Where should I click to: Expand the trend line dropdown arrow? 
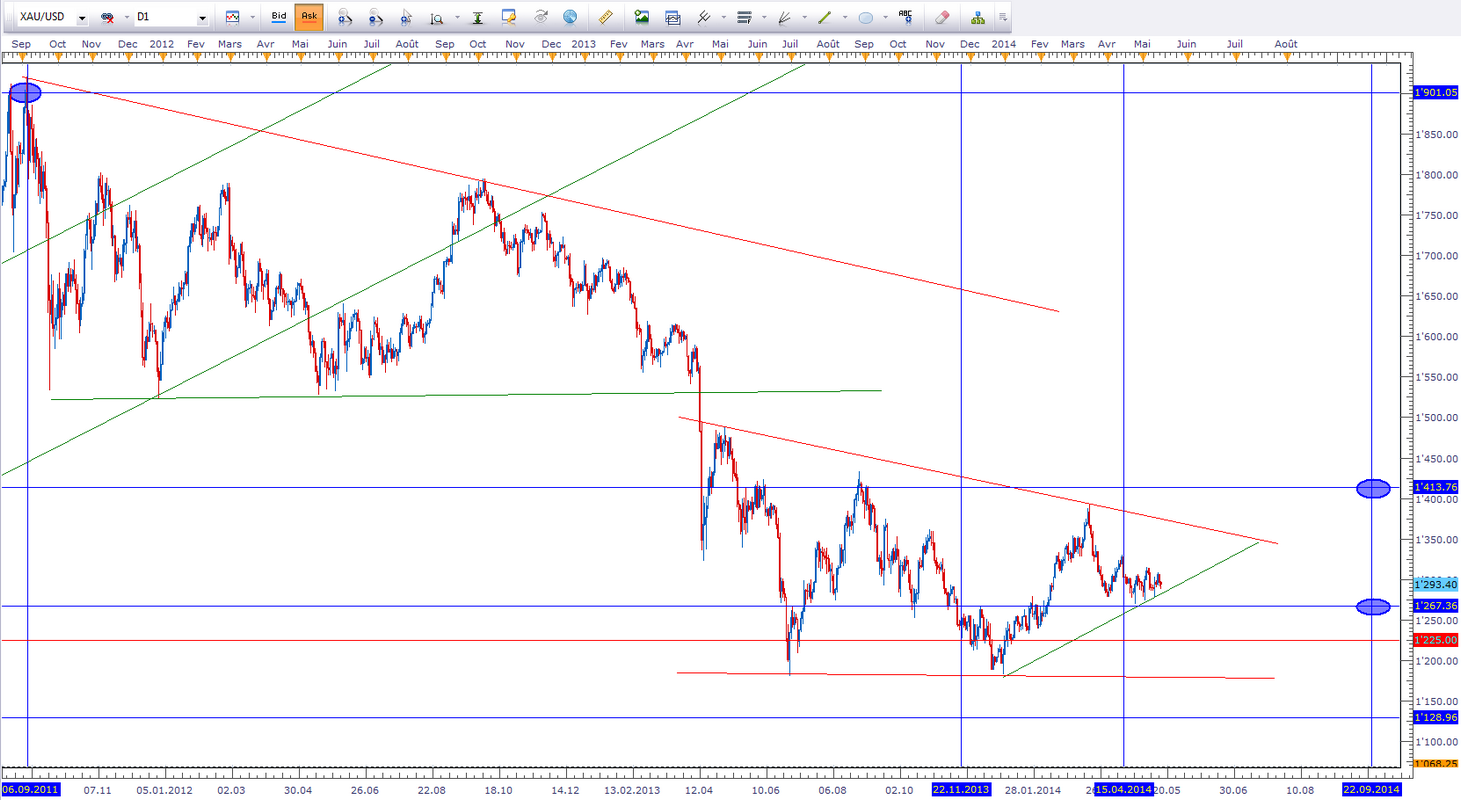[x=844, y=18]
